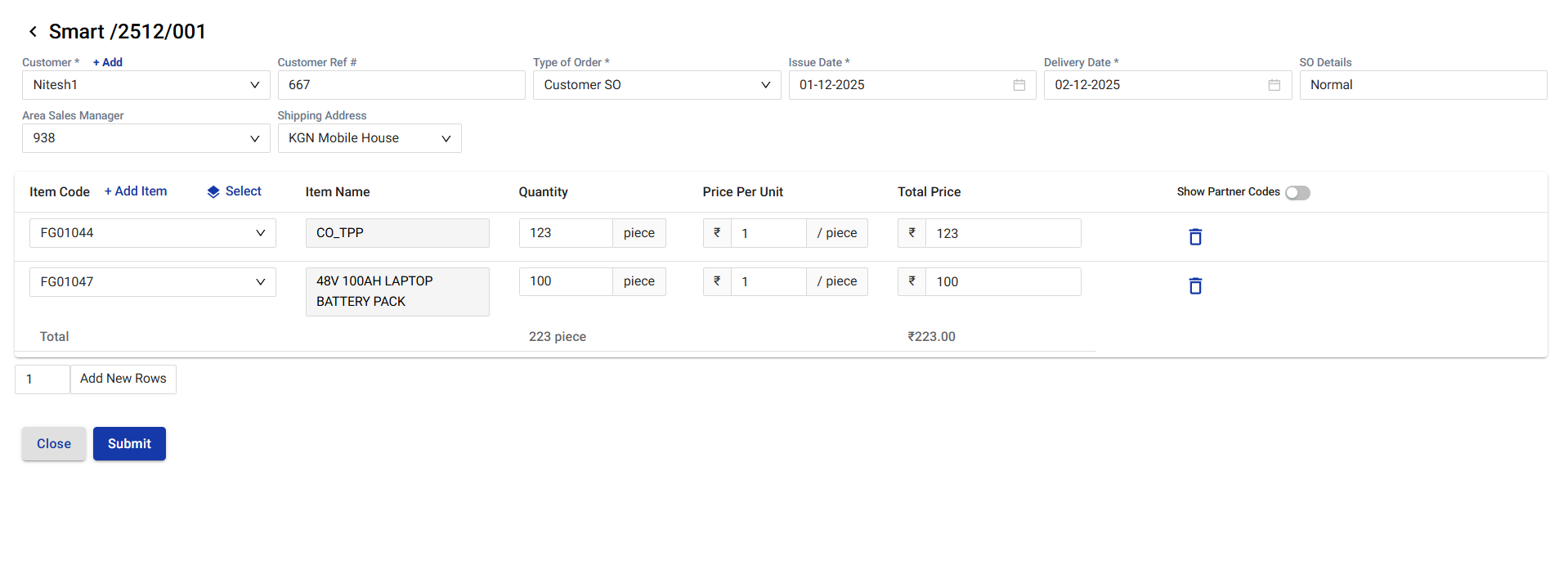Click the Select layers icon
Image resolution: width=1568 pixels, height=561 pixels.
coord(213,191)
